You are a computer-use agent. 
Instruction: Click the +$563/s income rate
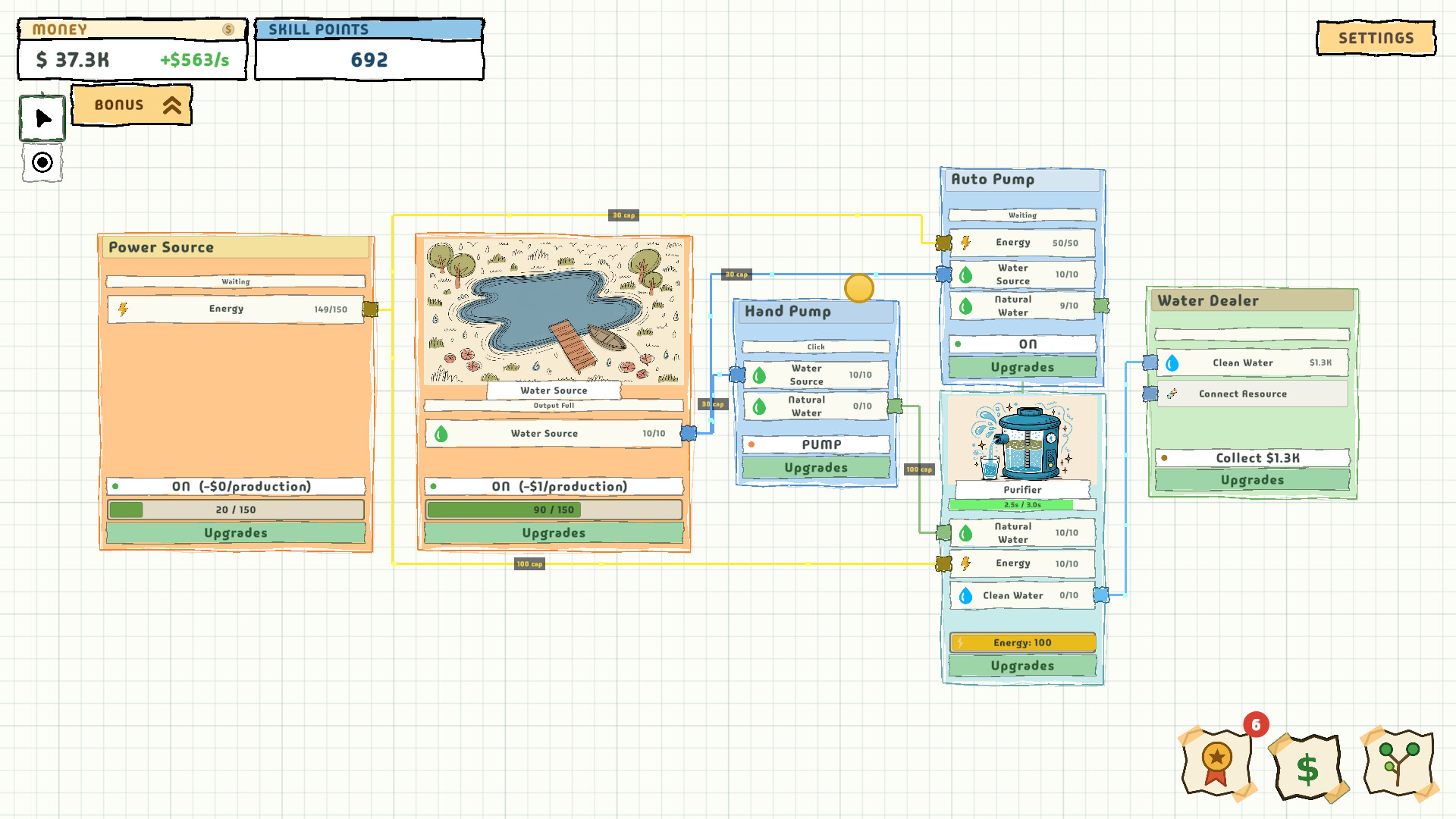pyautogui.click(x=194, y=60)
